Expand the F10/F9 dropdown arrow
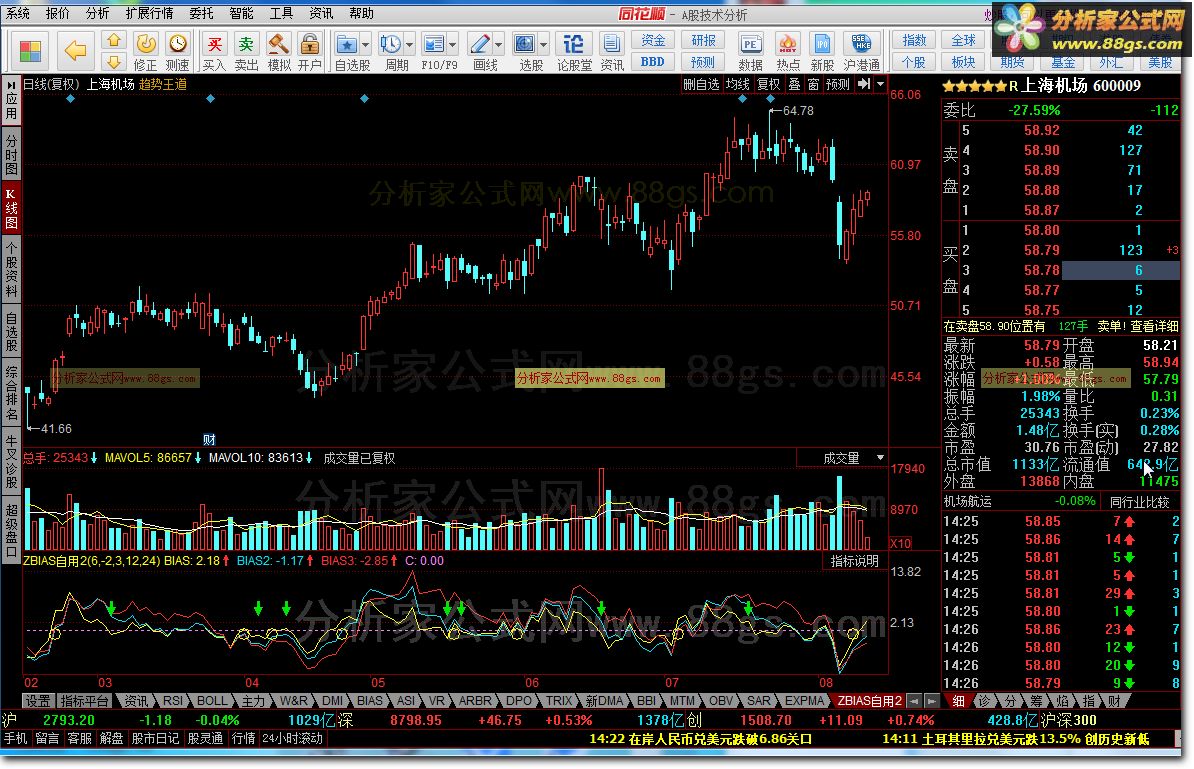This screenshot has width=1194, height=769. pyautogui.click(x=452, y=44)
